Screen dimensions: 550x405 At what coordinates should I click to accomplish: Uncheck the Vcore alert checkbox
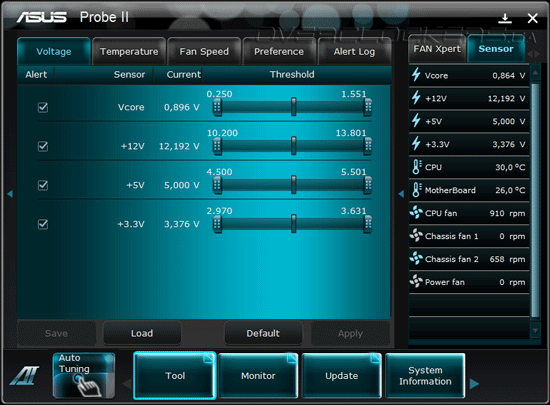coord(43,107)
